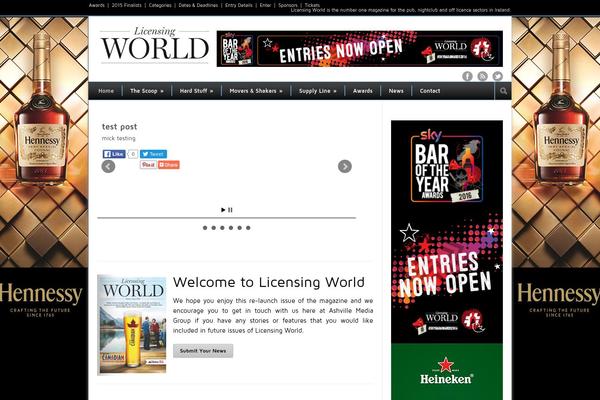Click the Google Share button
Screen dimensions: 600x400
[169, 165]
